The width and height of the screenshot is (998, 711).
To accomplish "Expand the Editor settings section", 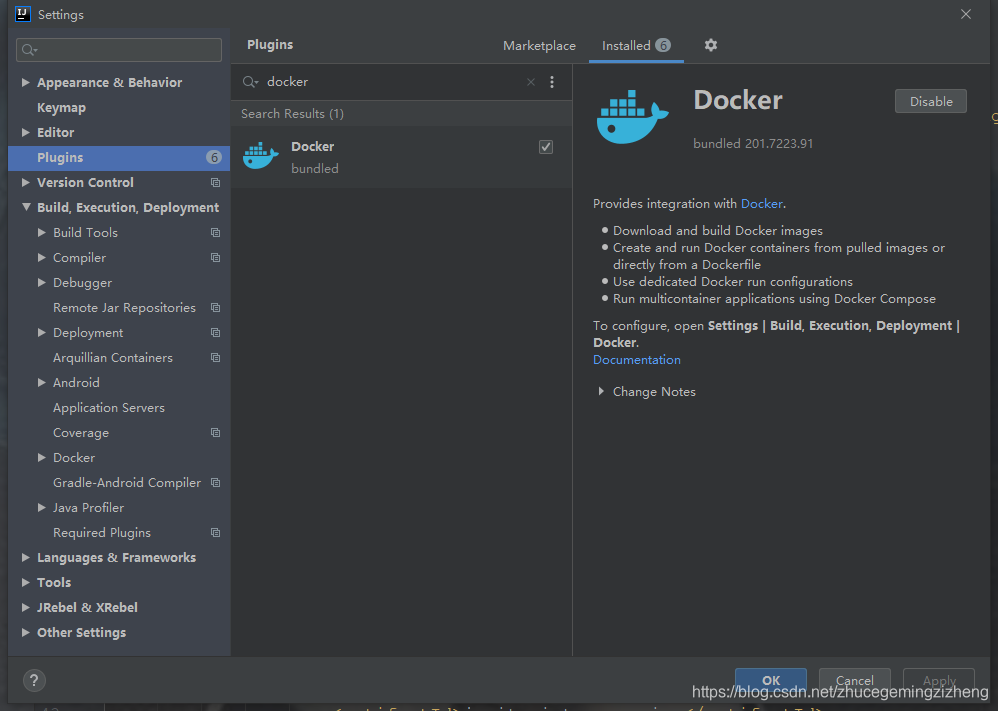I will pyautogui.click(x=25, y=132).
